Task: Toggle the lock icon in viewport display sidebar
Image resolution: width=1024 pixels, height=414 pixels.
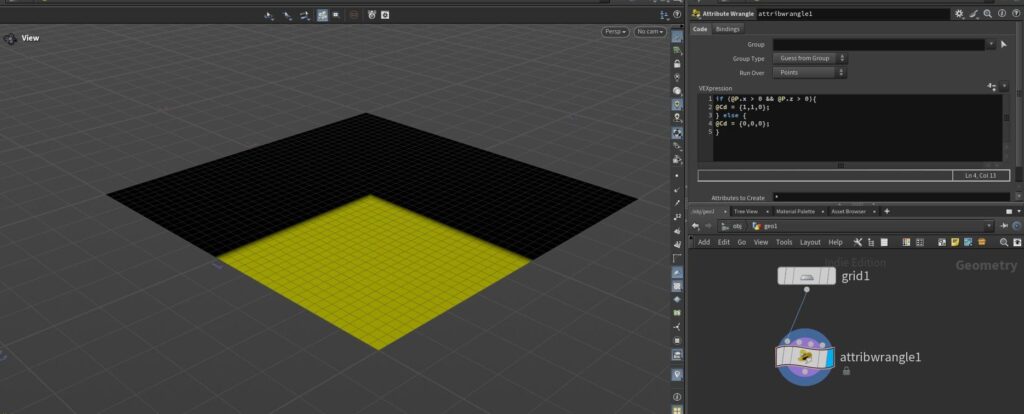Action: [677, 64]
